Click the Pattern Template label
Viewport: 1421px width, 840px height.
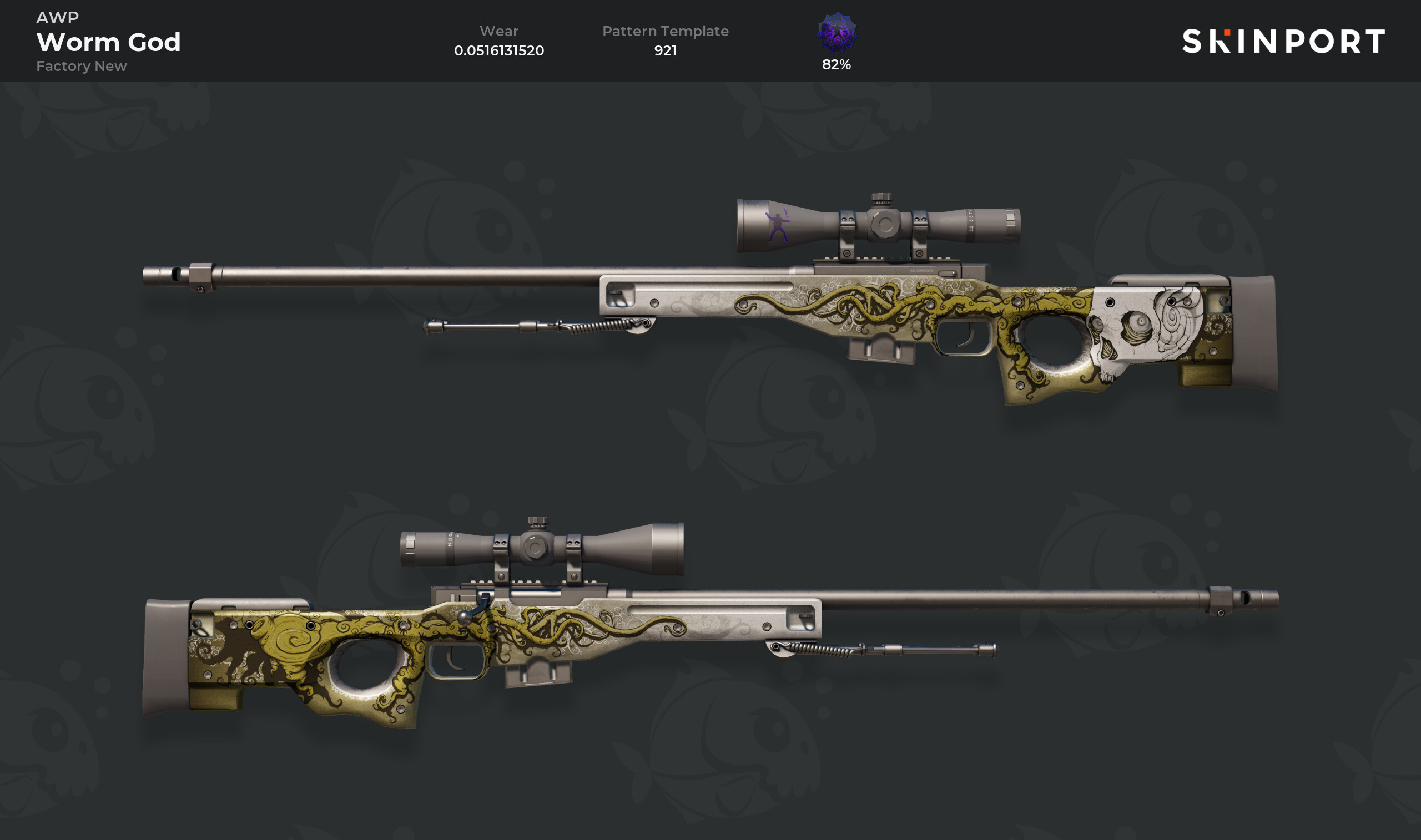point(665,31)
